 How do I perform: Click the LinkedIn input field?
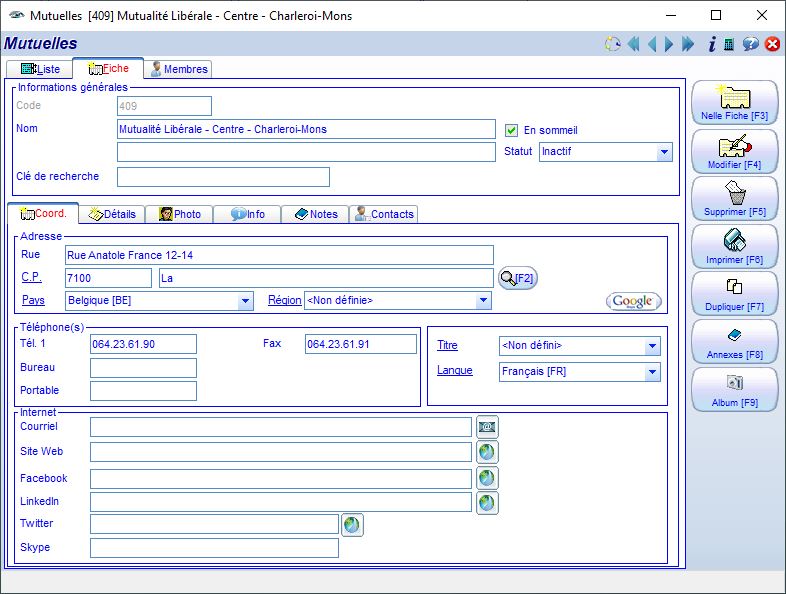[281, 502]
